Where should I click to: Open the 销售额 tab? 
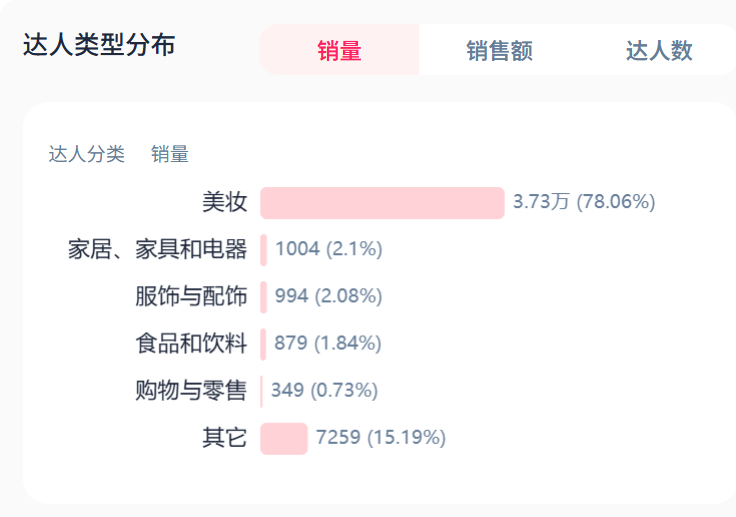point(499,50)
